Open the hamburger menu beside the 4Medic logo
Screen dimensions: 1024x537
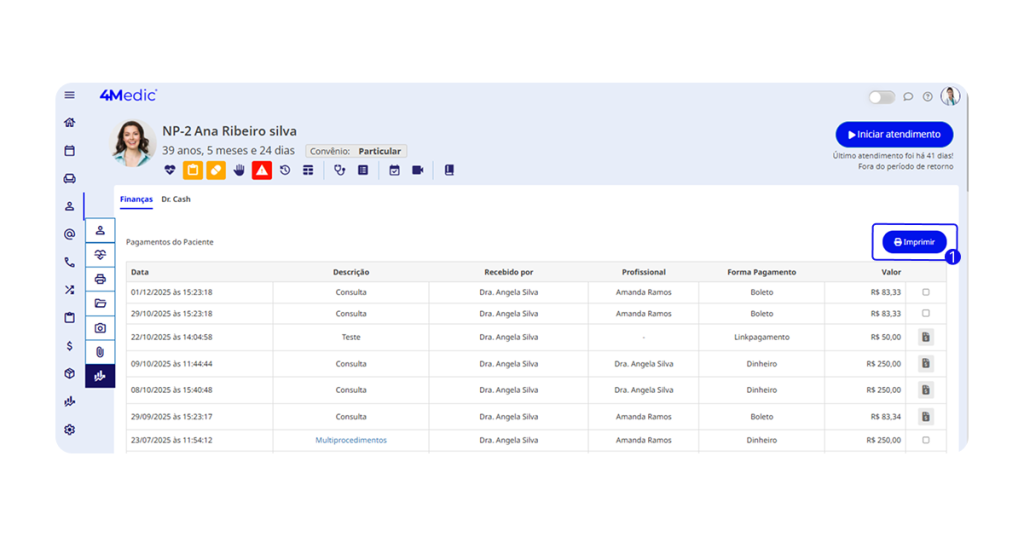(x=70, y=95)
